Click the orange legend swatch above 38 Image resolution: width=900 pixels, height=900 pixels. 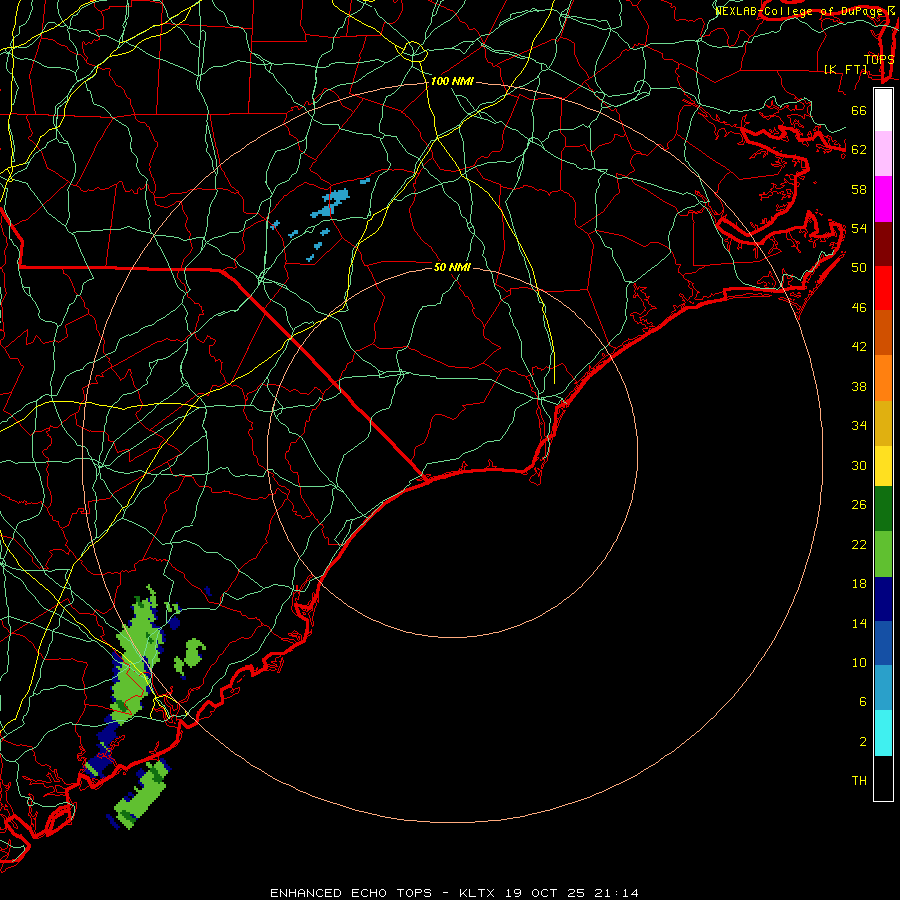pyautogui.click(x=883, y=378)
